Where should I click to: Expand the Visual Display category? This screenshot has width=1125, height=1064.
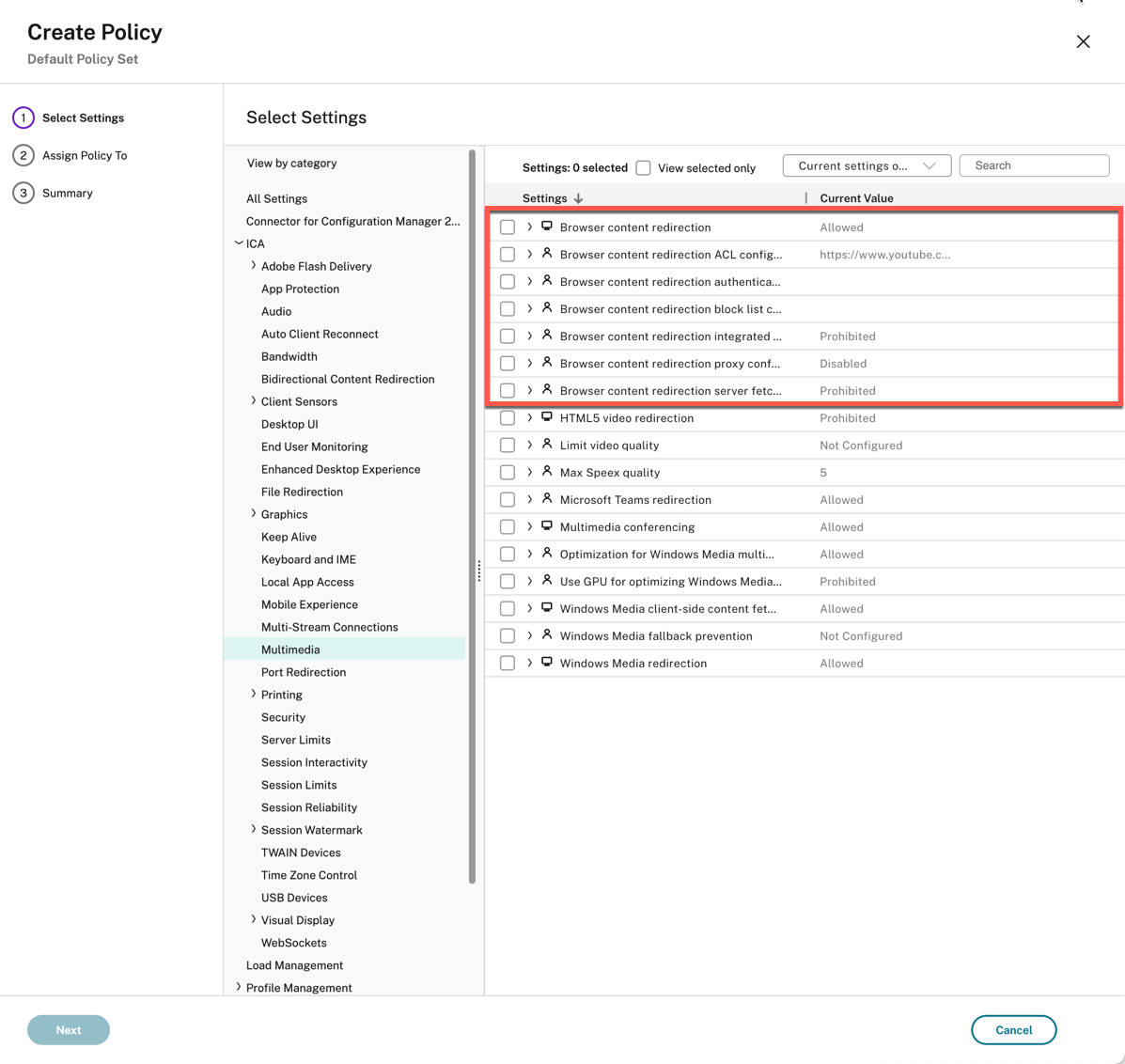(x=253, y=920)
